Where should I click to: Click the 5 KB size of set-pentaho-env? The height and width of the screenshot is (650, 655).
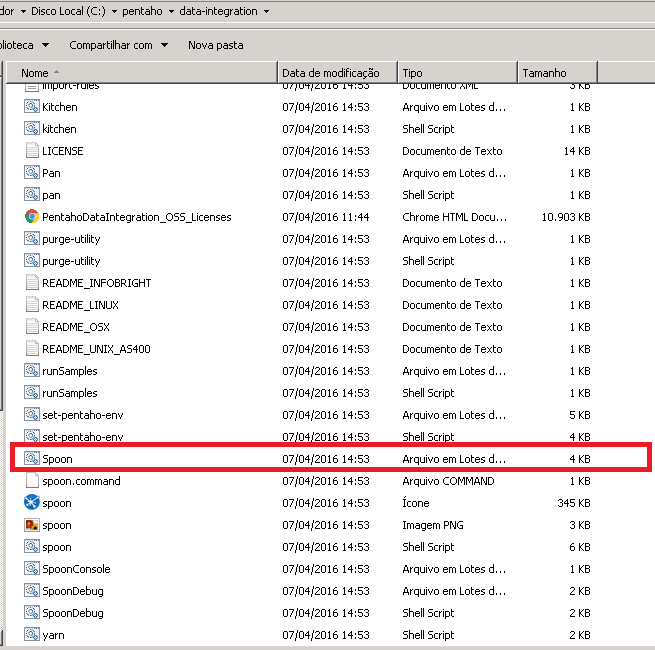pyautogui.click(x=579, y=415)
